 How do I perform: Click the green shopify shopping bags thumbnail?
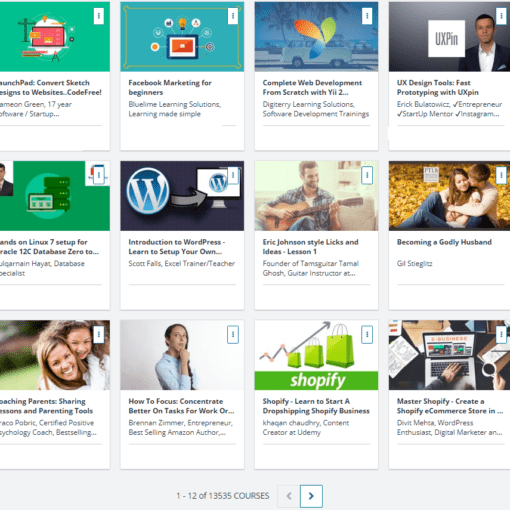click(x=316, y=355)
